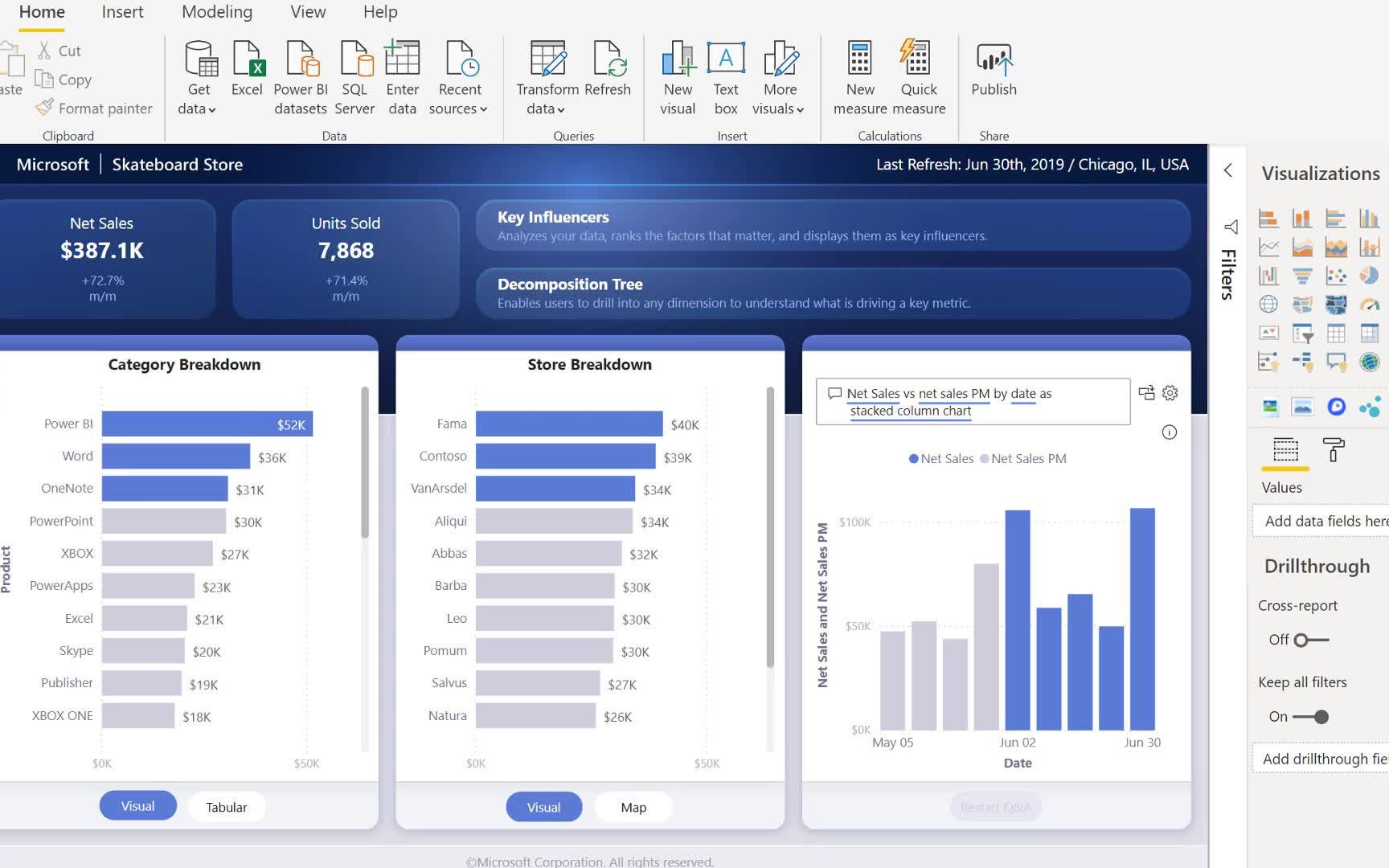Viewport: 1389px width, 868px height.
Task: Select the Map globe visual
Action: [1268, 304]
